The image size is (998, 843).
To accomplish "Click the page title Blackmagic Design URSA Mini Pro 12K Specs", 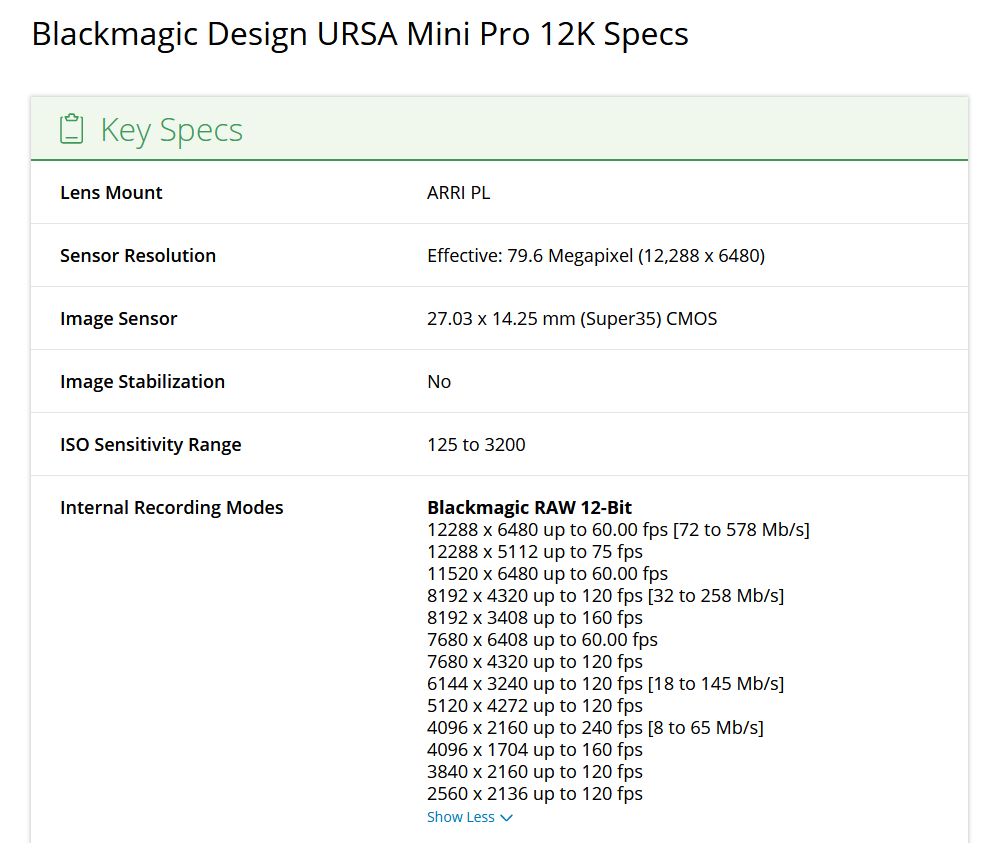I will coord(360,34).
